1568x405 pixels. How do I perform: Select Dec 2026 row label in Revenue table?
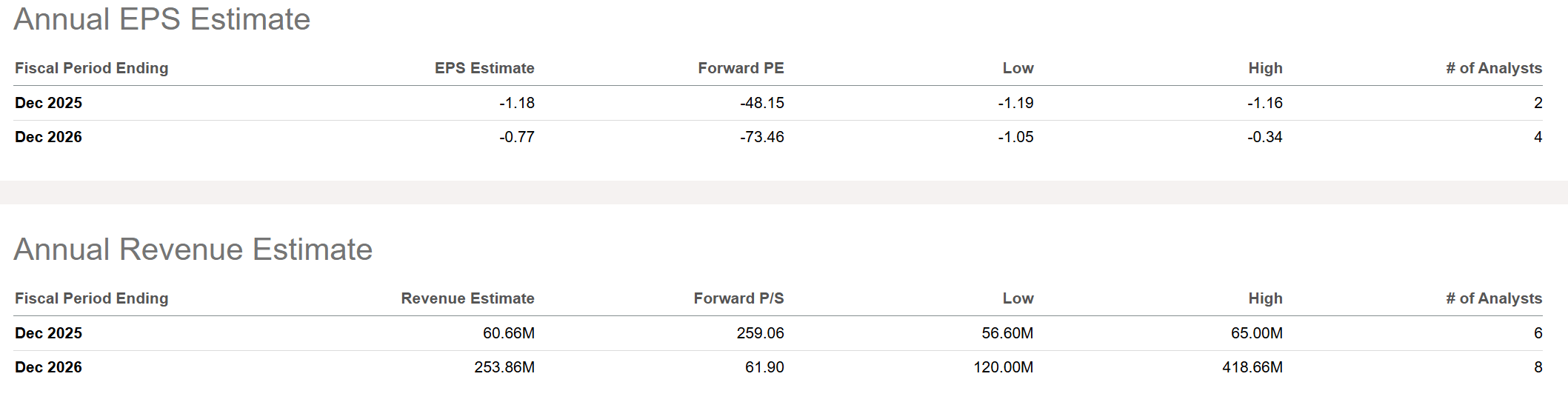click(49, 367)
